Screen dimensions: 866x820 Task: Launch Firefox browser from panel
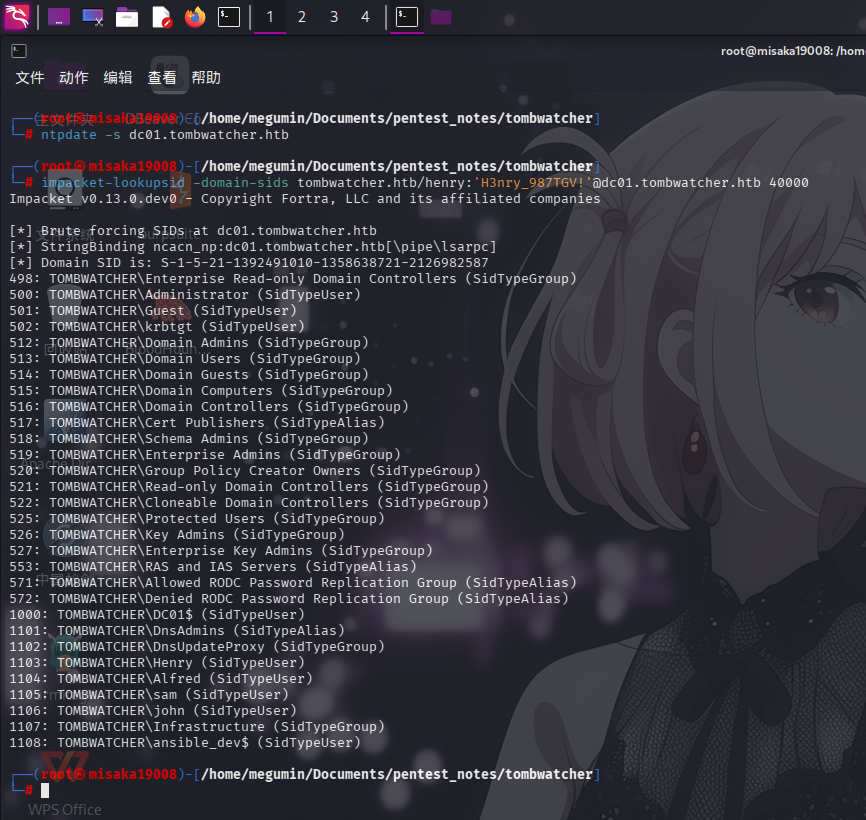tap(194, 17)
